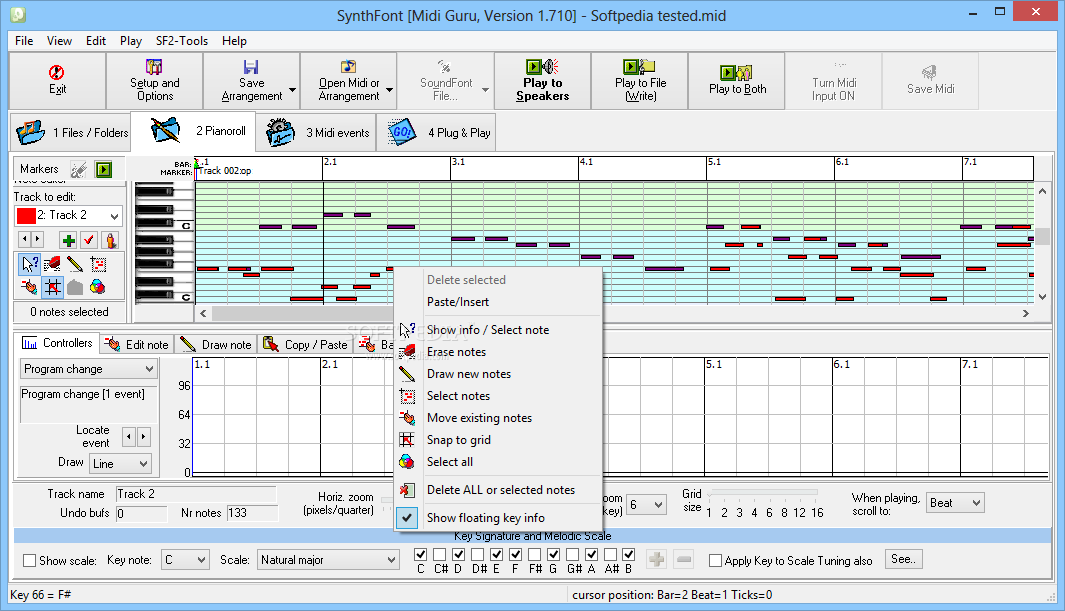This screenshot has width=1065, height=611.
Task: Click the marker edit icon next to Markers
Action: pos(79,169)
